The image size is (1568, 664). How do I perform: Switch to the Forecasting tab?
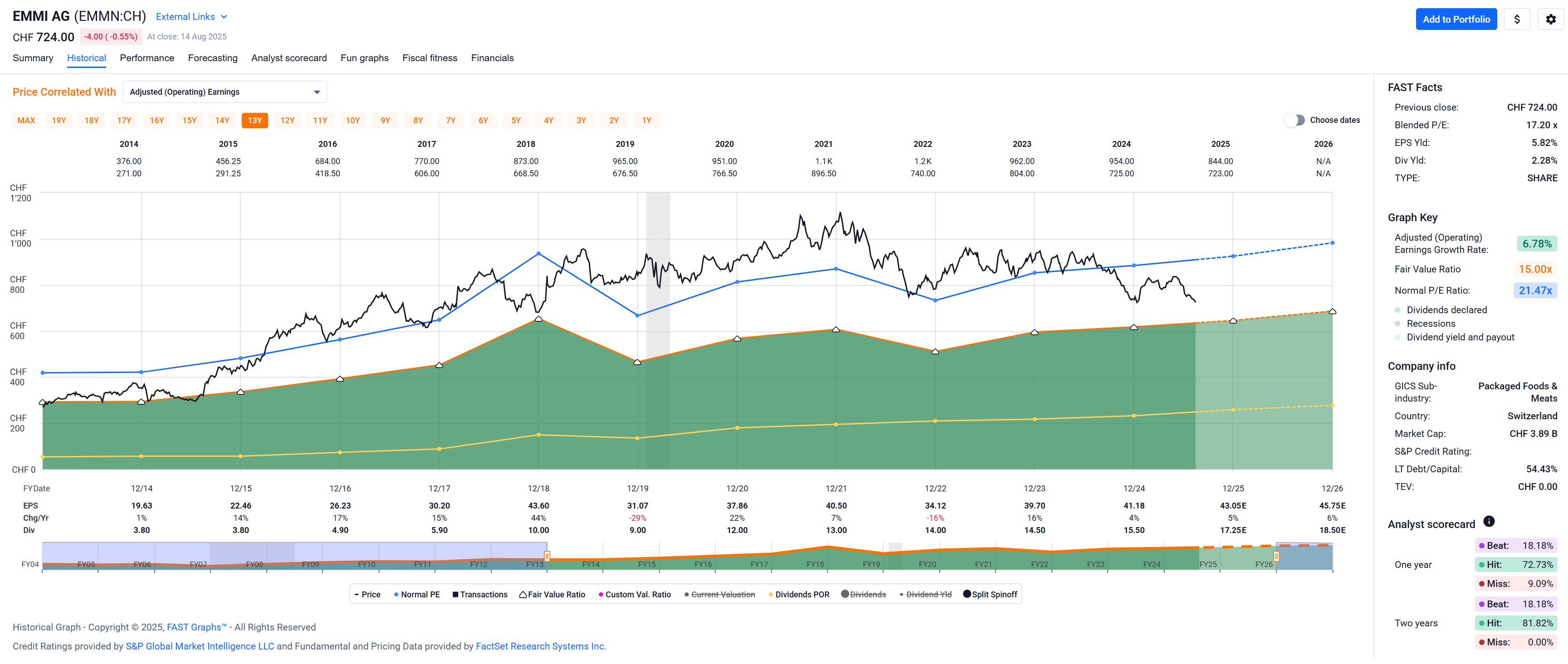click(212, 58)
